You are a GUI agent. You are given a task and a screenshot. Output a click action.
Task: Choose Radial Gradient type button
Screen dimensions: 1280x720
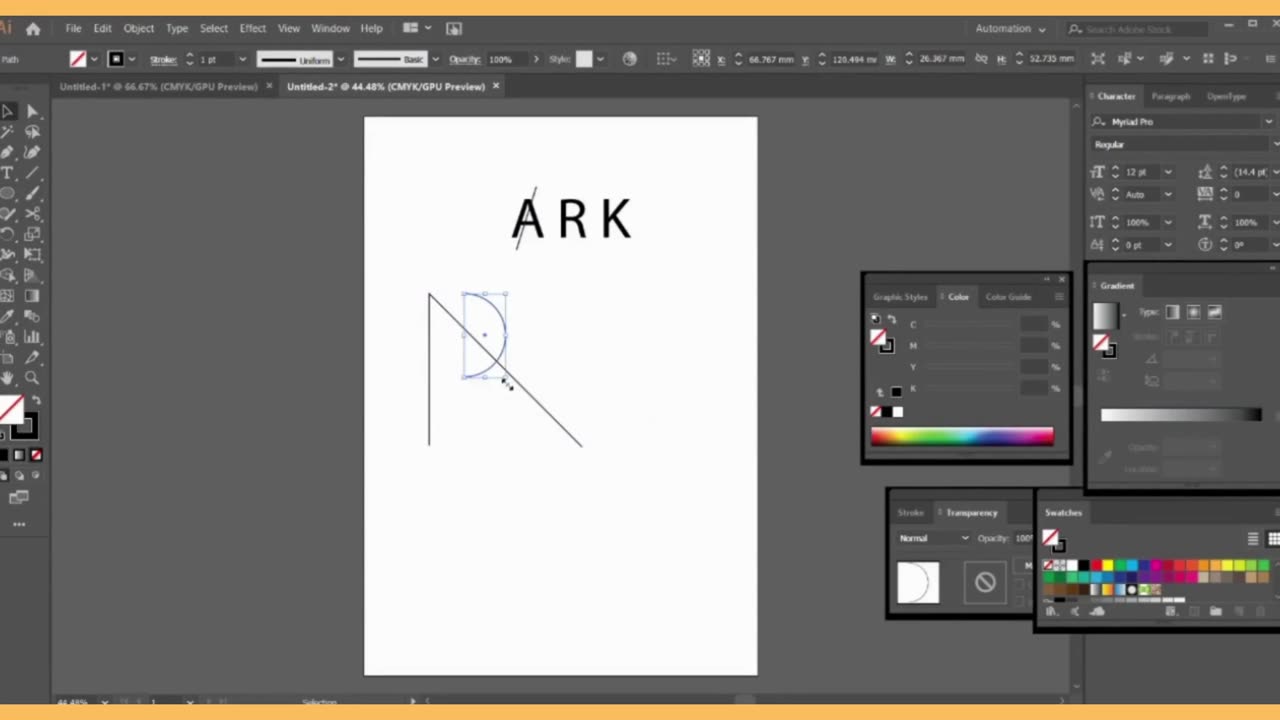[x=1193, y=312]
